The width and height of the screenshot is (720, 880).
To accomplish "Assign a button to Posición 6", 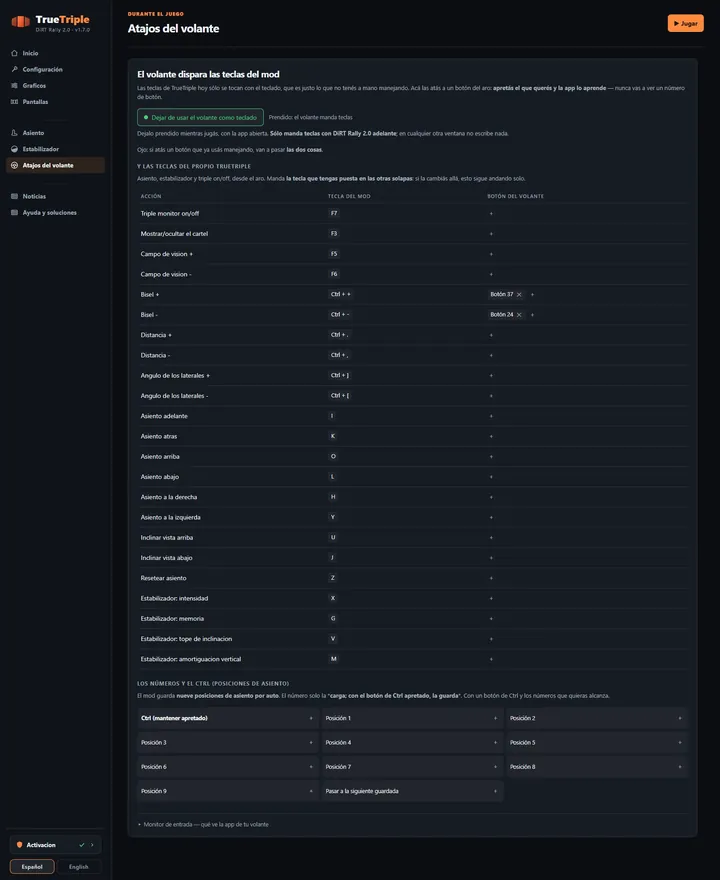I will tap(311, 767).
